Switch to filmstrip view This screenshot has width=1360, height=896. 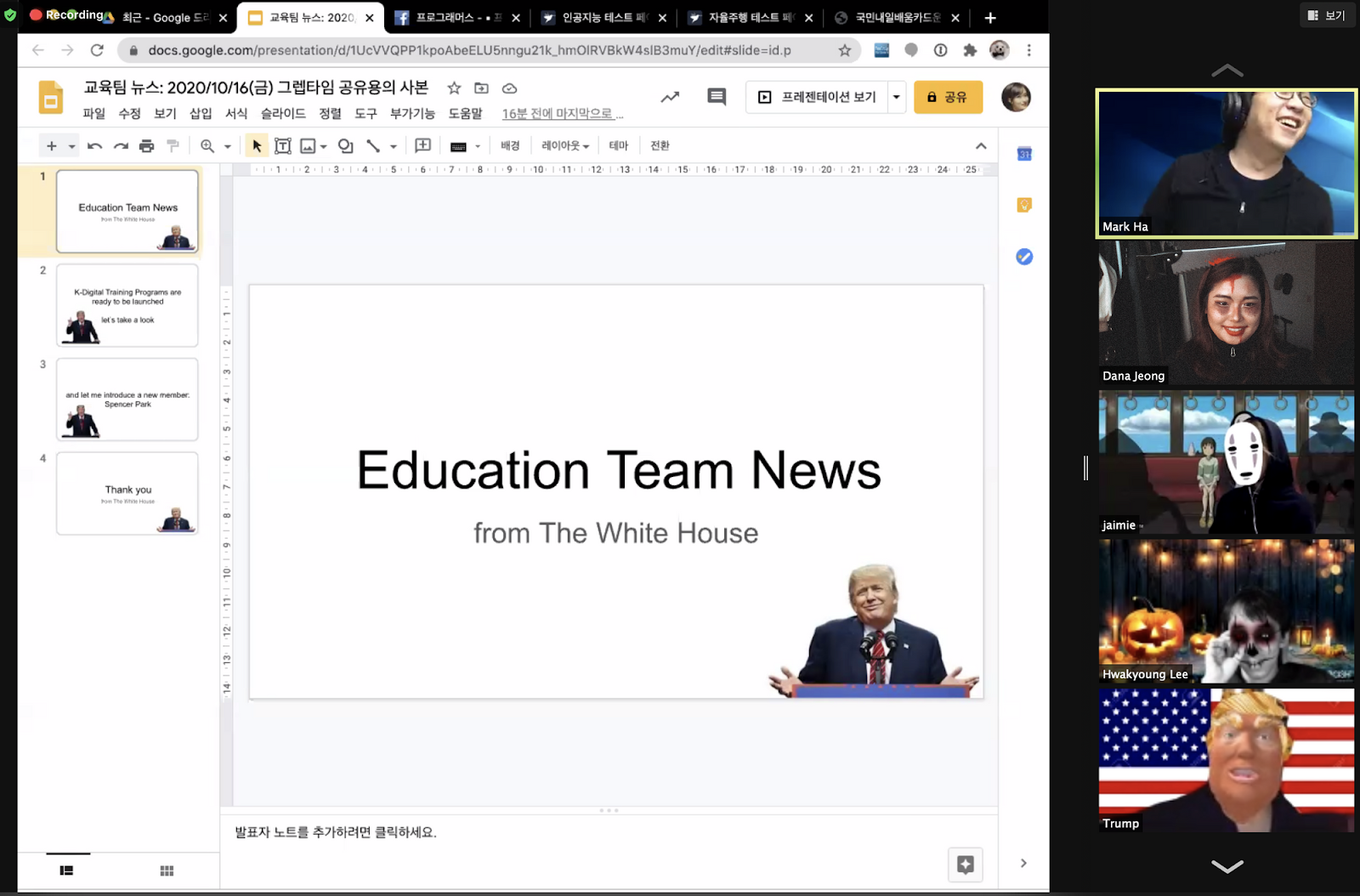(66, 870)
